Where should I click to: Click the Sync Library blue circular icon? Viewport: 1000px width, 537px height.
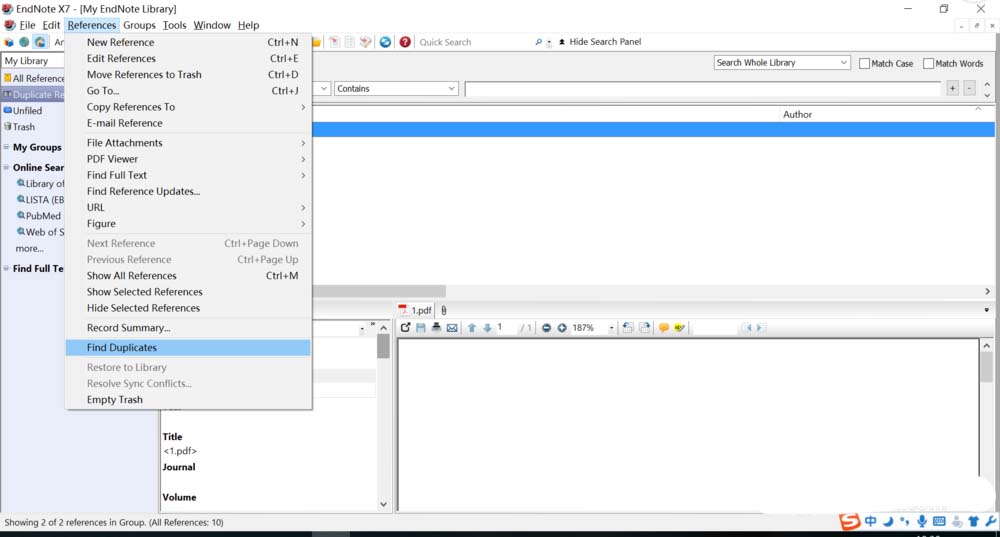point(385,42)
